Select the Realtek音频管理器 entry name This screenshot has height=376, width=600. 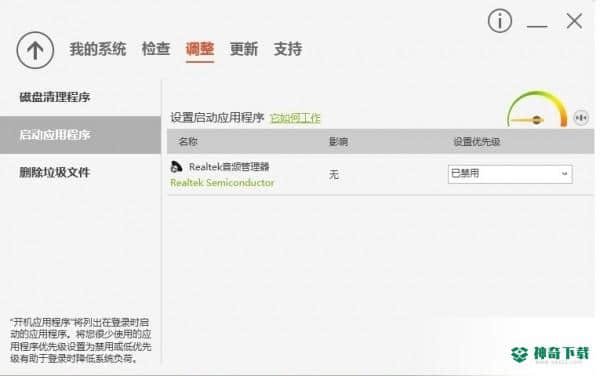(x=229, y=167)
